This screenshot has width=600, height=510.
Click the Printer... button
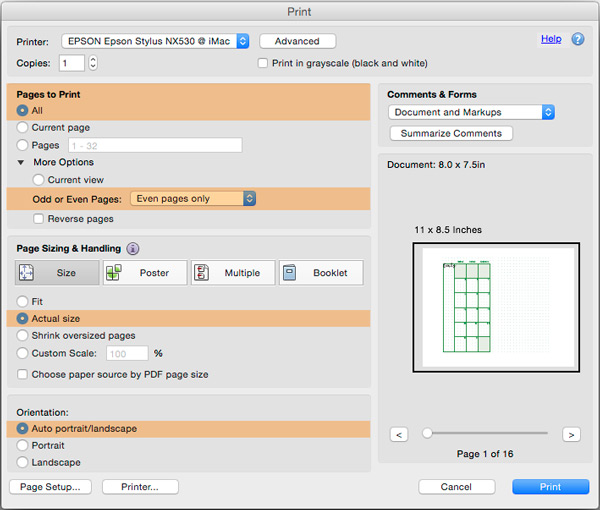(x=140, y=487)
